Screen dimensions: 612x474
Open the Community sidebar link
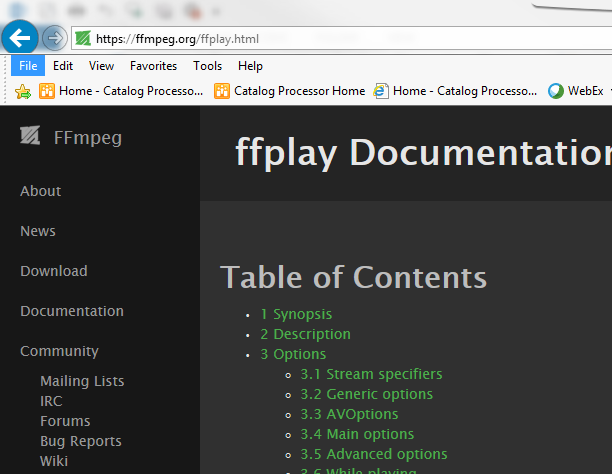click(59, 351)
